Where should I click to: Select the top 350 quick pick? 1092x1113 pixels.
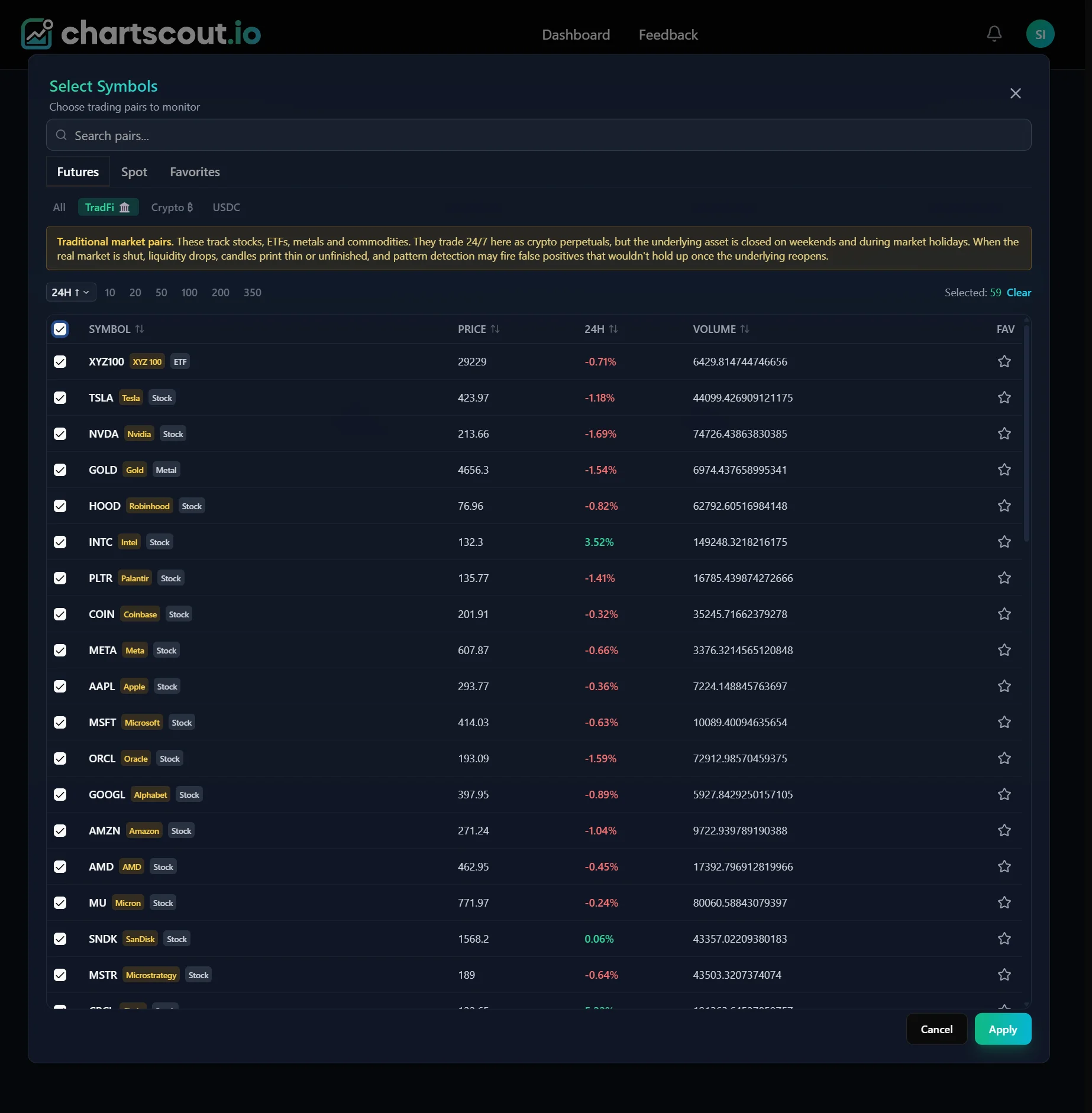pyautogui.click(x=252, y=292)
